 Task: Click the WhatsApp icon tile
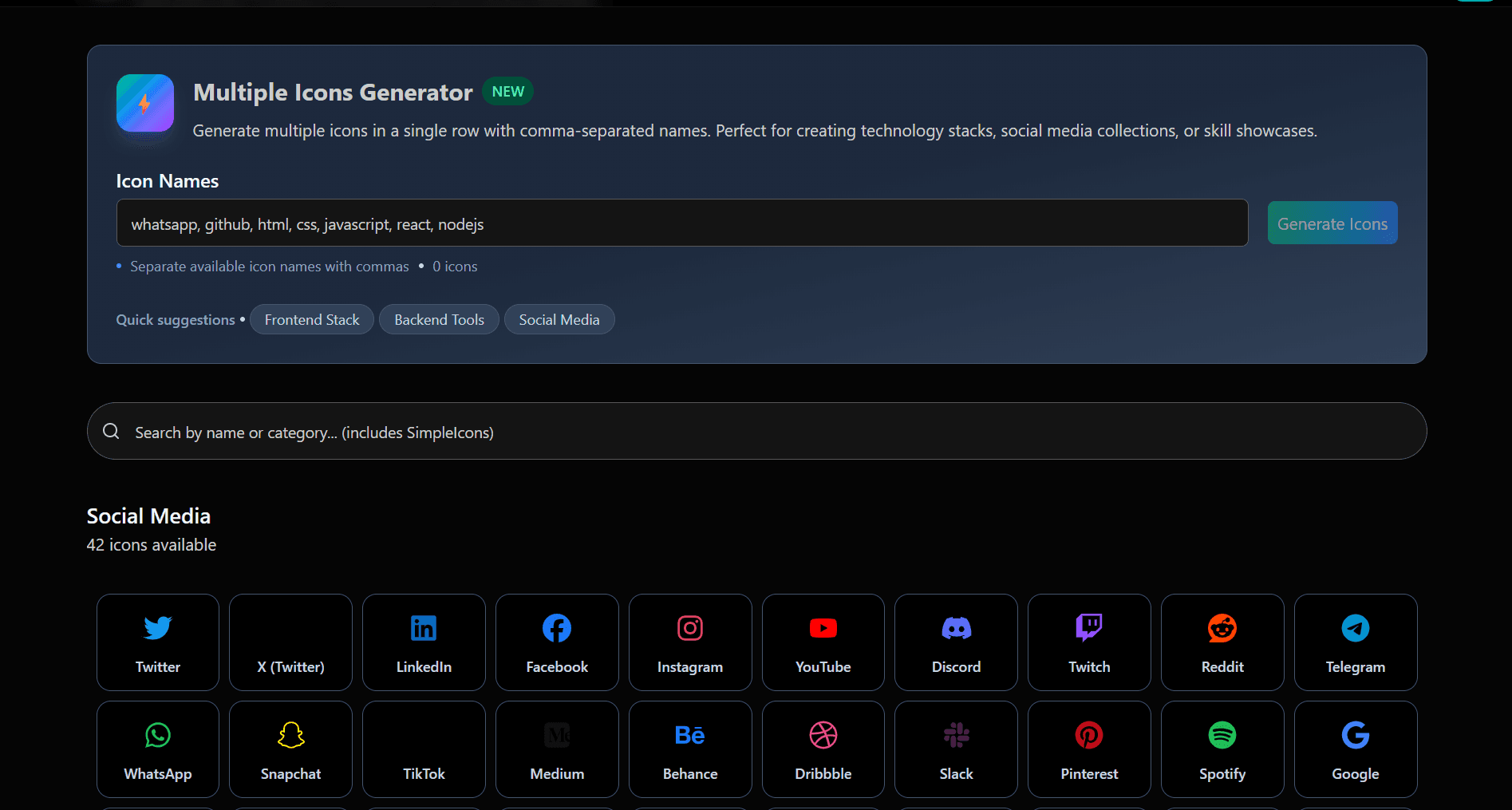pos(158,749)
